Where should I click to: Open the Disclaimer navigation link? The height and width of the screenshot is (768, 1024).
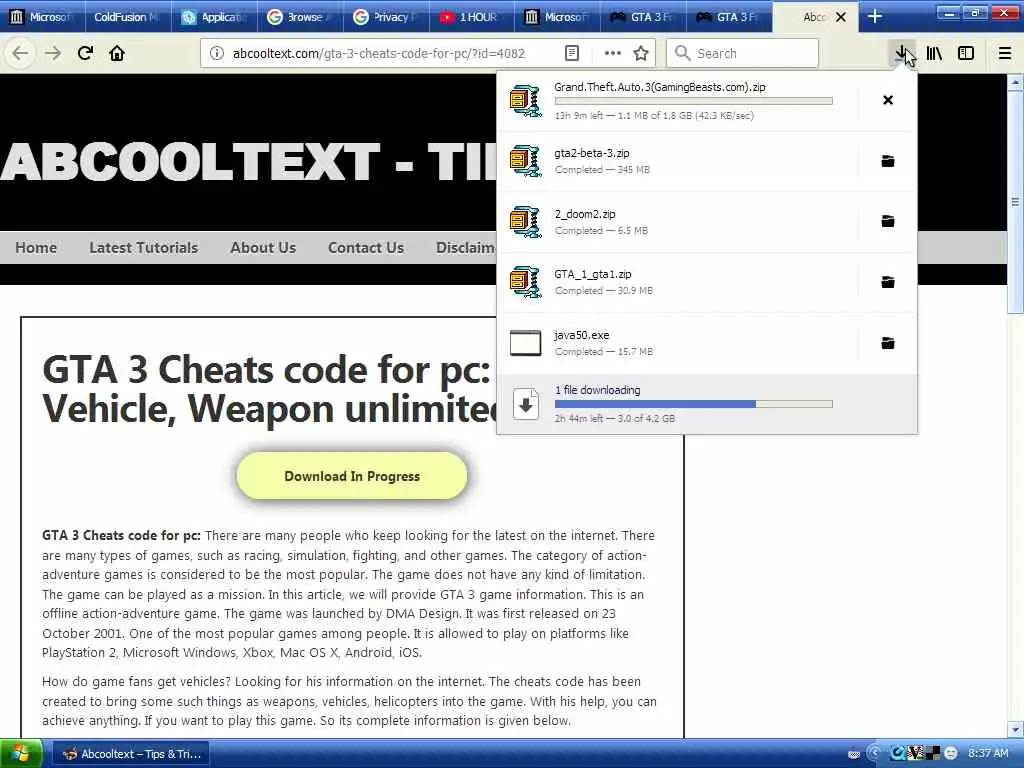tap(466, 248)
